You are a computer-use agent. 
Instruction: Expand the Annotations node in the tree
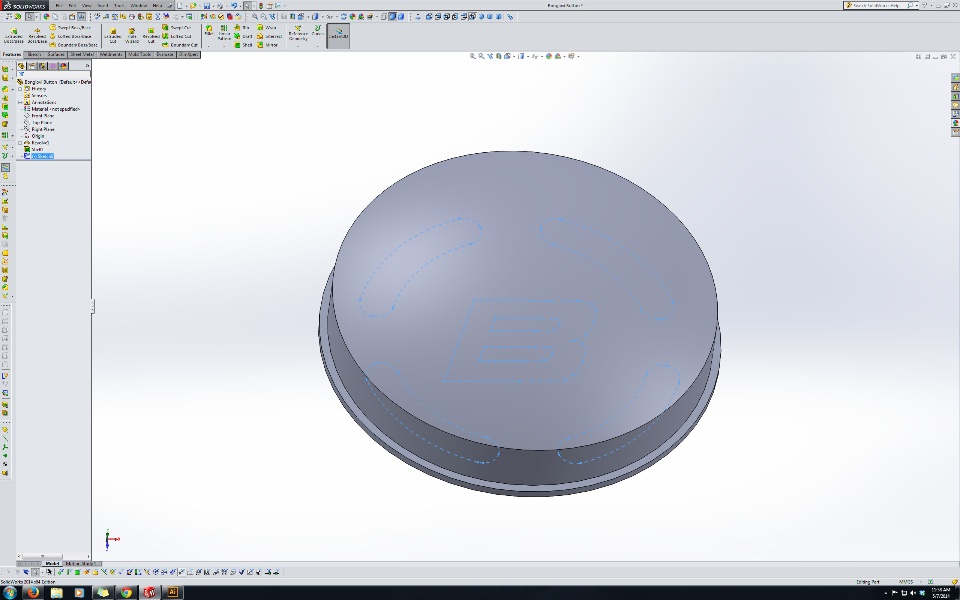click(20, 102)
